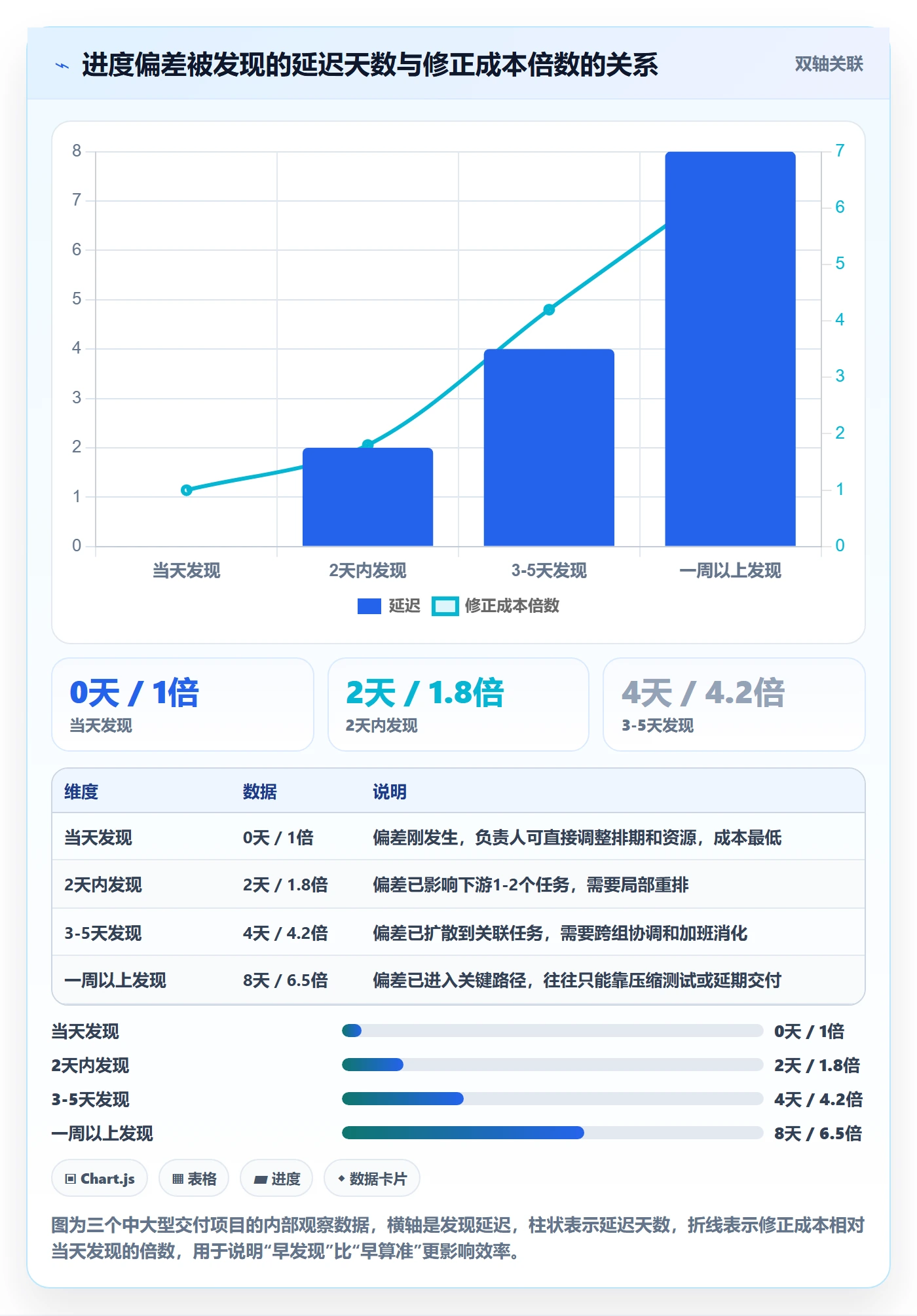The image size is (917, 1316).
Task: Open the 0天 / 1倍 data card
Action: (183, 704)
